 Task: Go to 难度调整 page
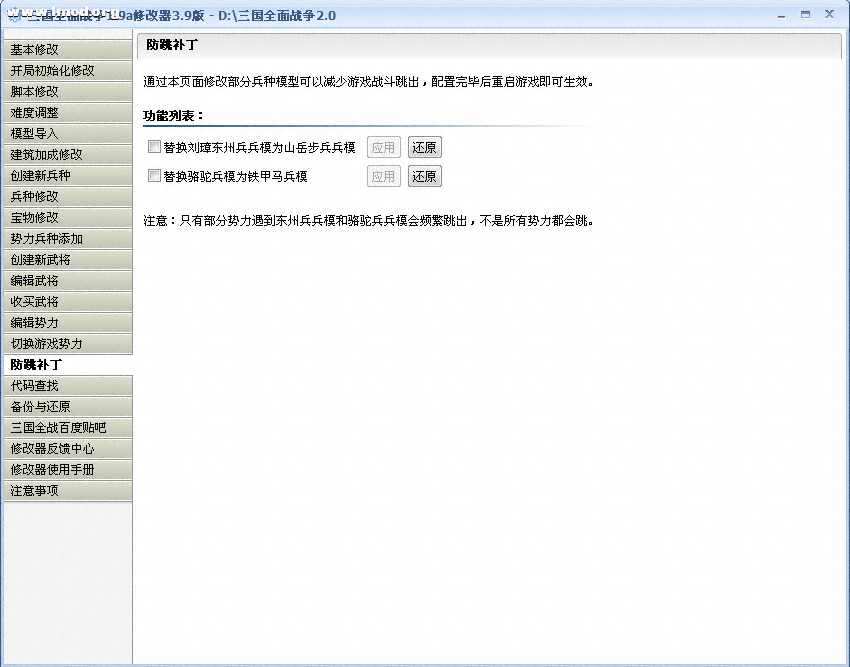pyautogui.click(x=67, y=112)
